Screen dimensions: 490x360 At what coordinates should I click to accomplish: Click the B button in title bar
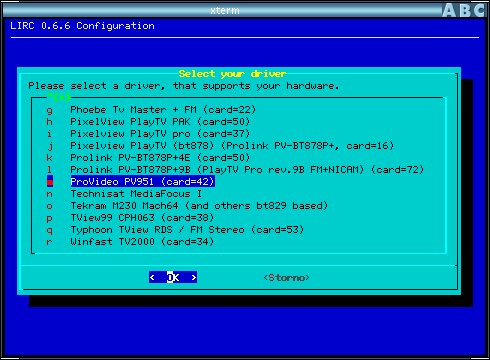pos(465,10)
